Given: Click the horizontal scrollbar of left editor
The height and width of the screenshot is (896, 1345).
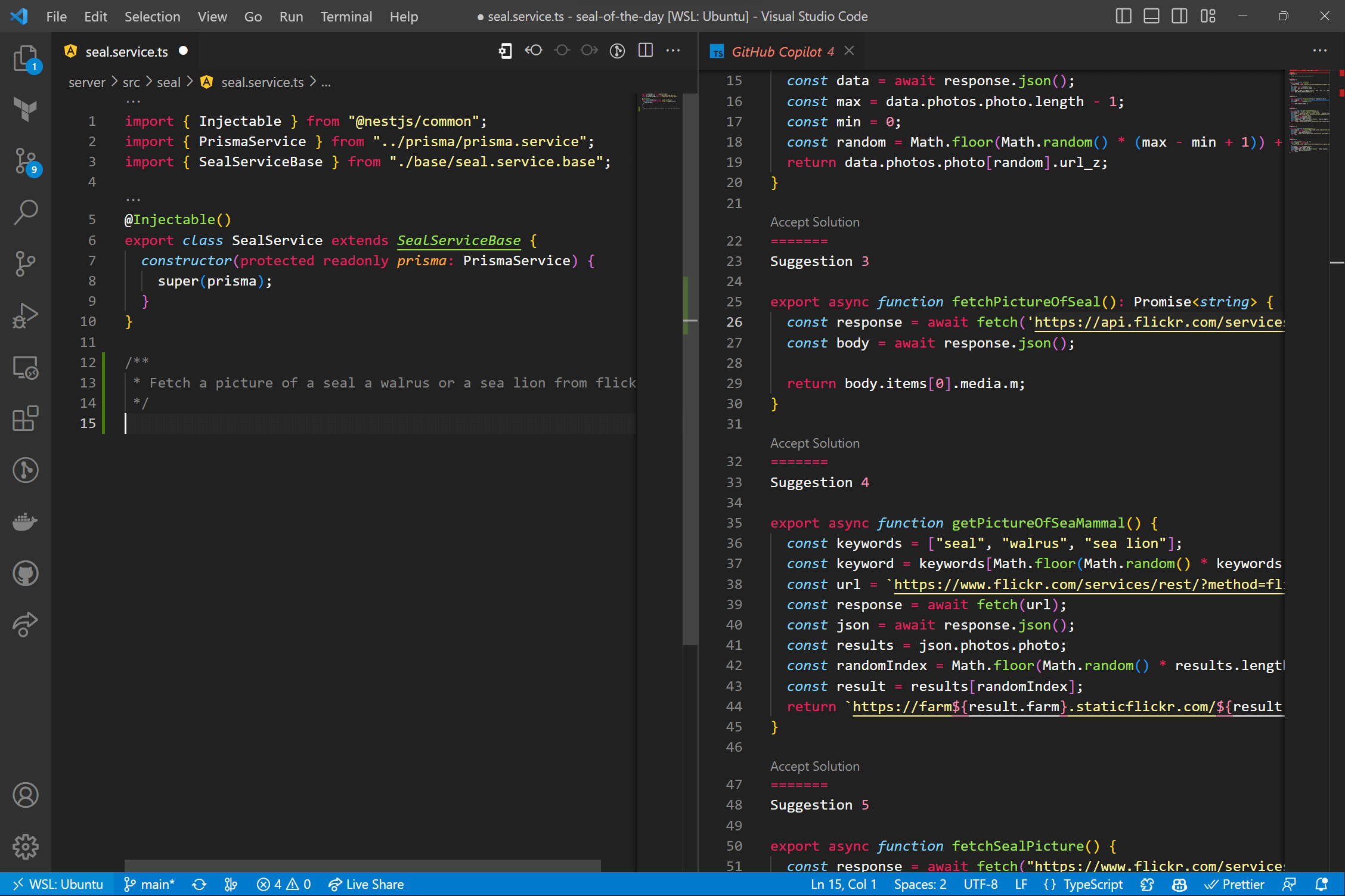Looking at the screenshot, I should [x=362, y=866].
